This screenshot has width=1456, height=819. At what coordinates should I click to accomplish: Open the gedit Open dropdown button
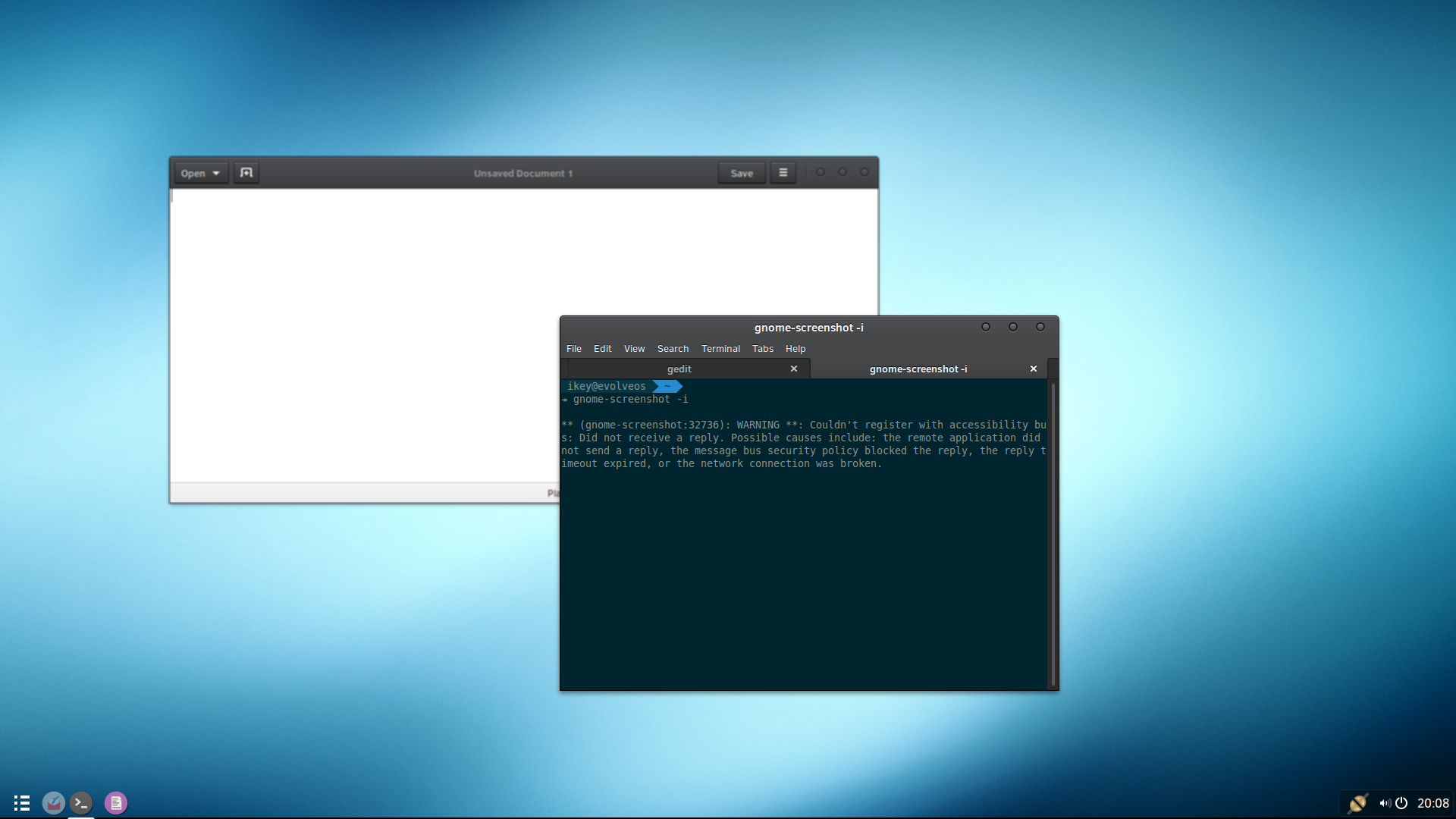pos(201,173)
